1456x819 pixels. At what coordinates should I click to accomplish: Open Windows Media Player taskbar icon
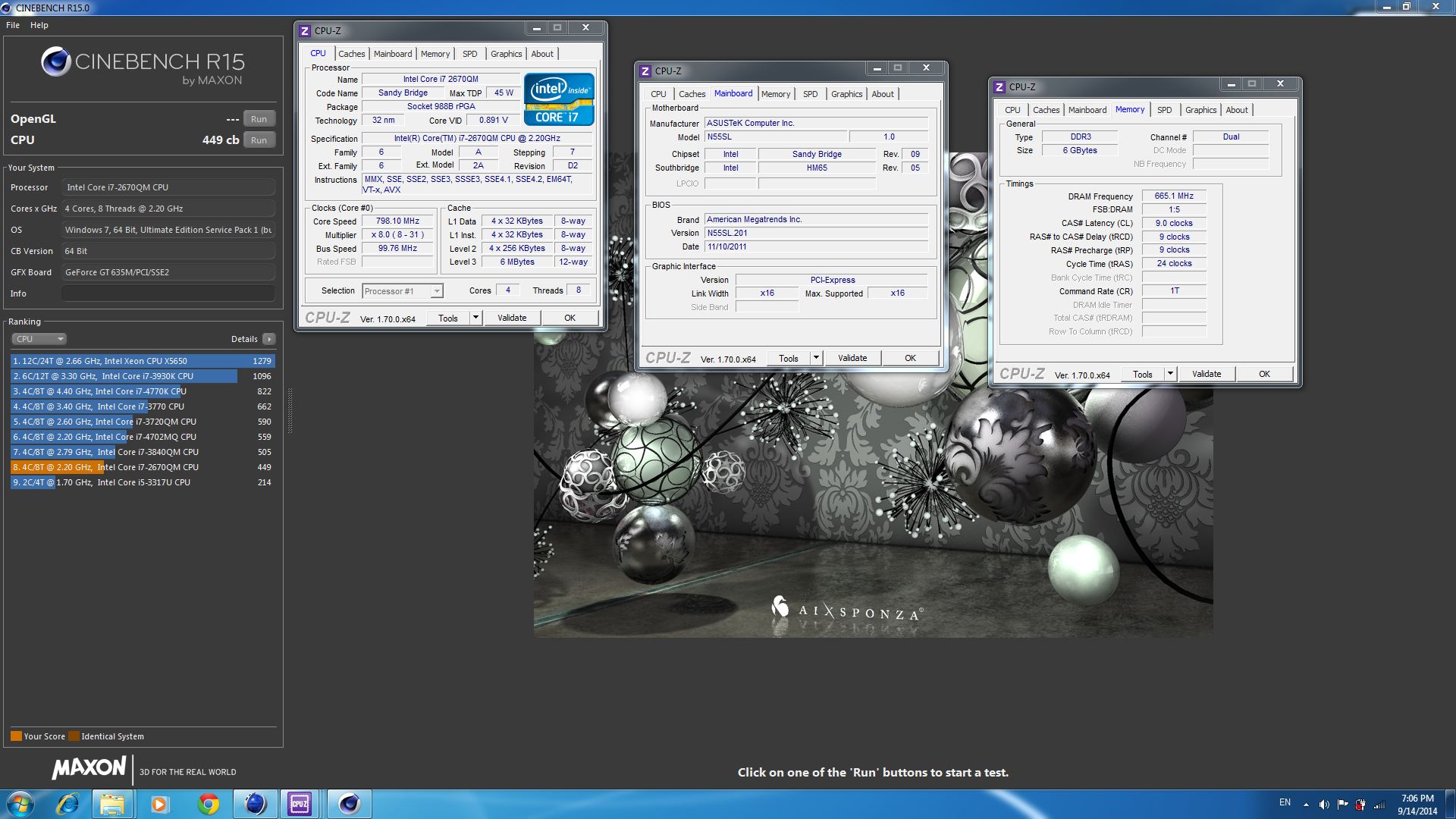pos(159,804)
